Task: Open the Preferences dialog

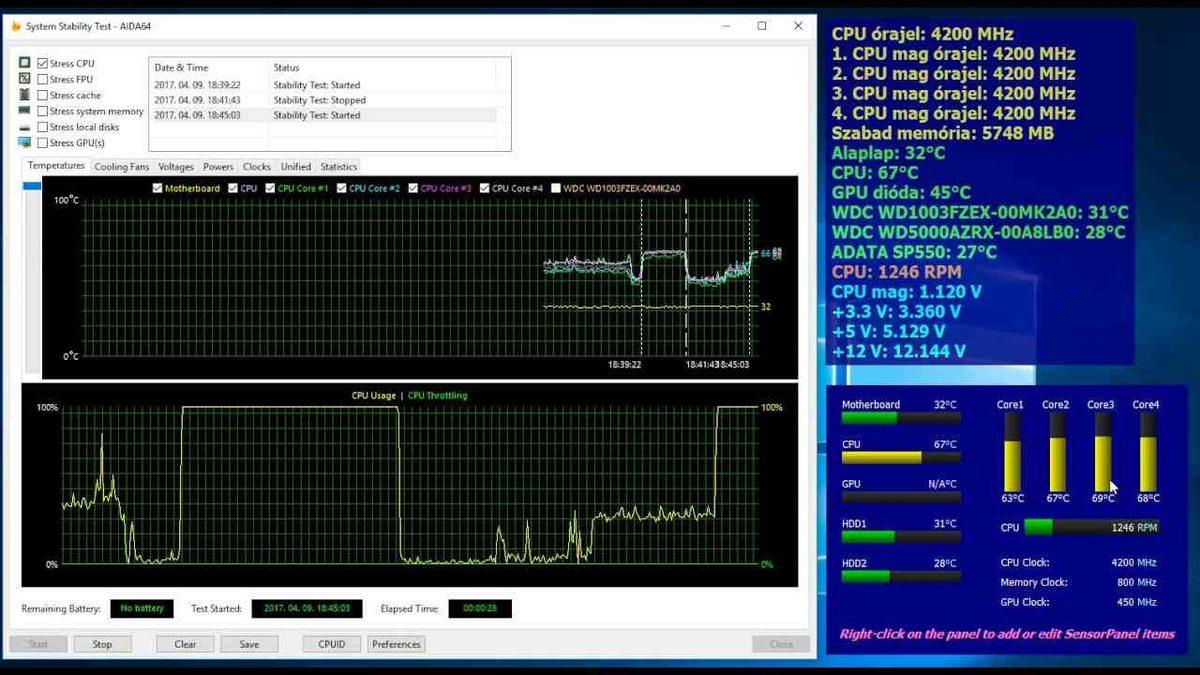Action: click(396, 644)
